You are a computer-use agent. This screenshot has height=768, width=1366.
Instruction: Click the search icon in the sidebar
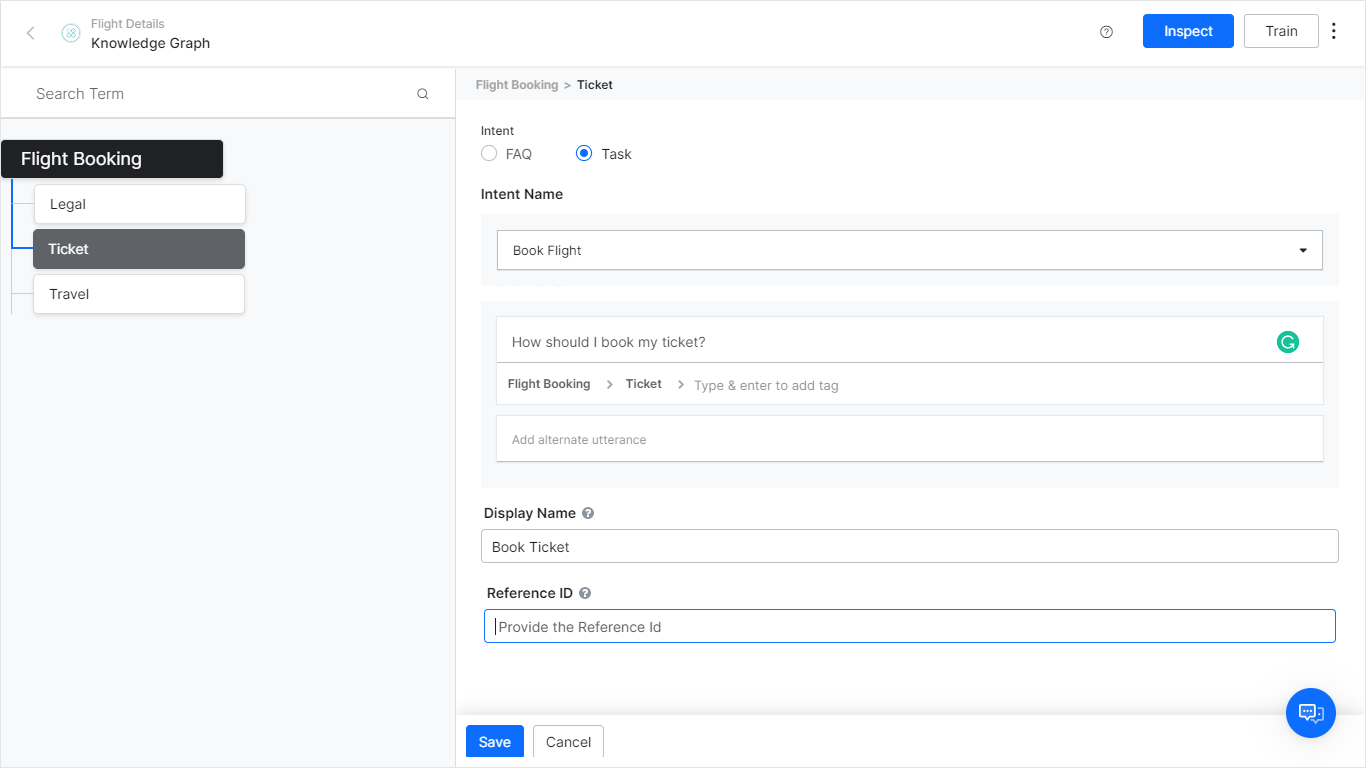[x=422, y=93]
